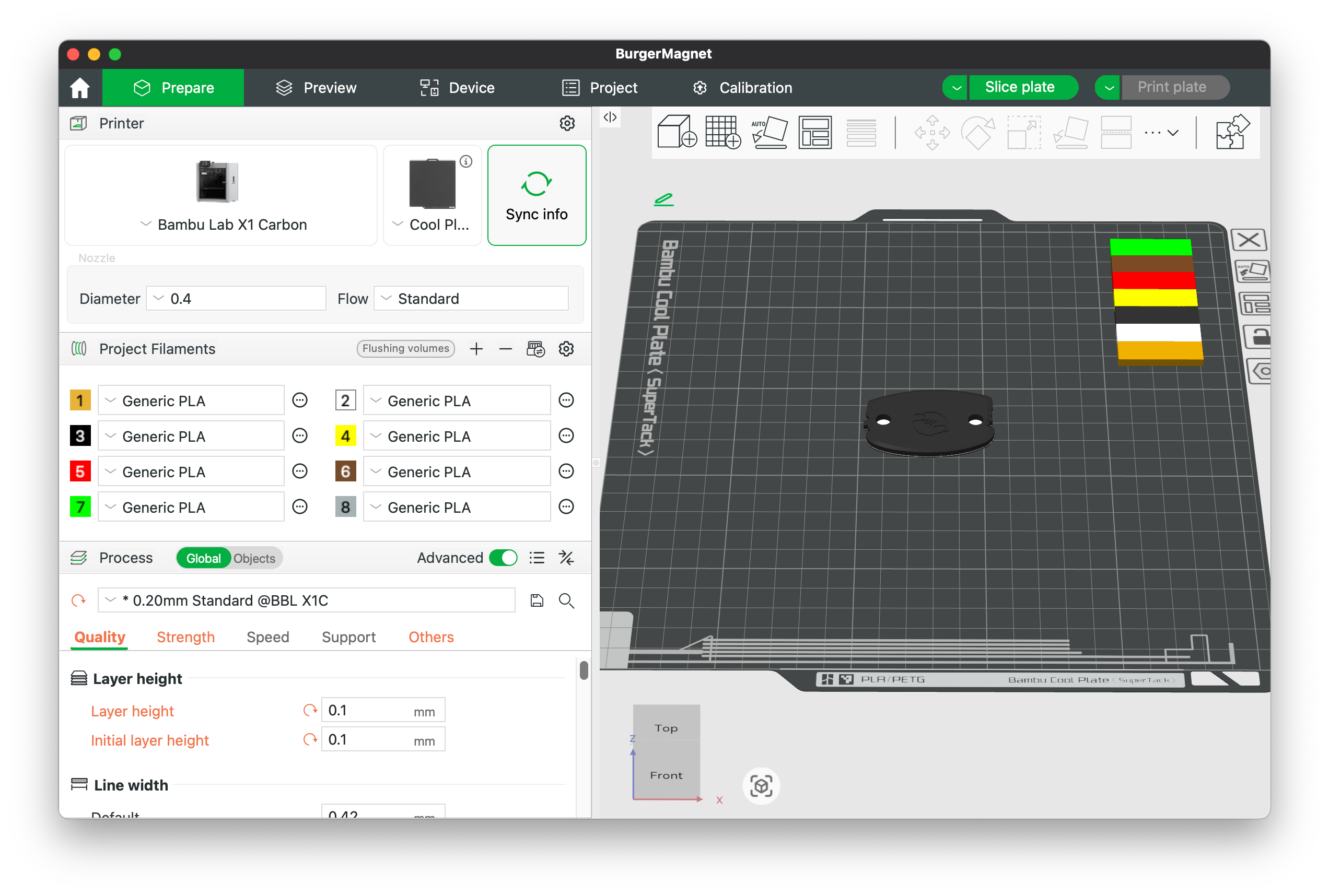This screenshot has width=1329, height=896.
Task: Go to the Home screen icon
Action: coord(79,87)
